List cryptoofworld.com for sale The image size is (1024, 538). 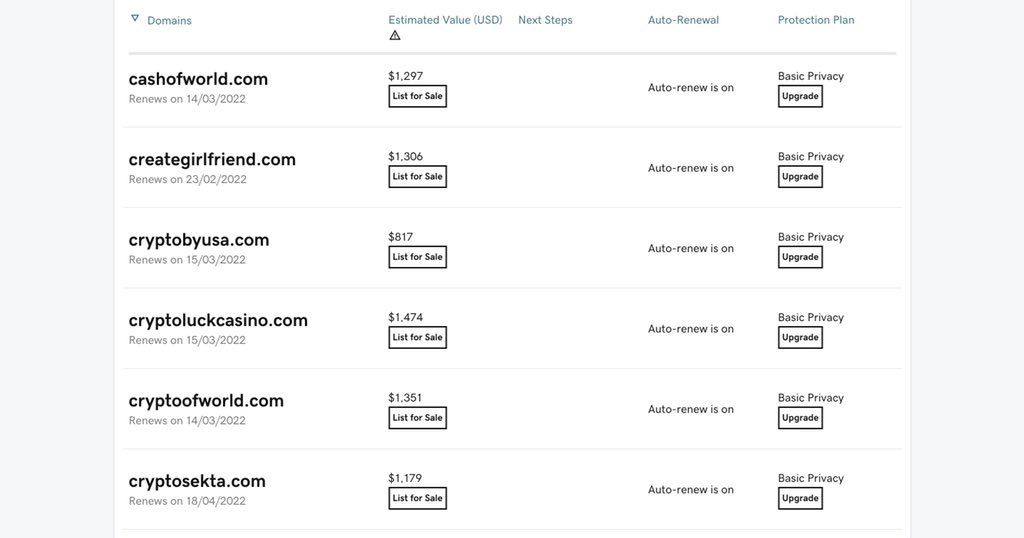tap(417, 417)
